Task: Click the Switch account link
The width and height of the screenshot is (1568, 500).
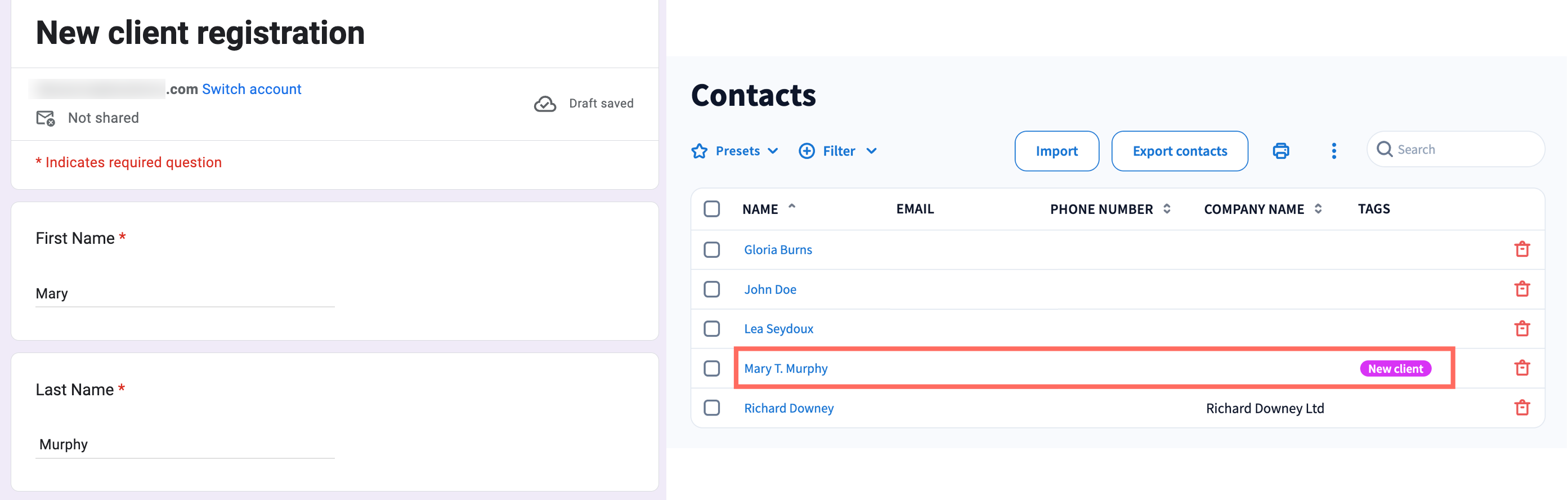Action: coord(252,89)
